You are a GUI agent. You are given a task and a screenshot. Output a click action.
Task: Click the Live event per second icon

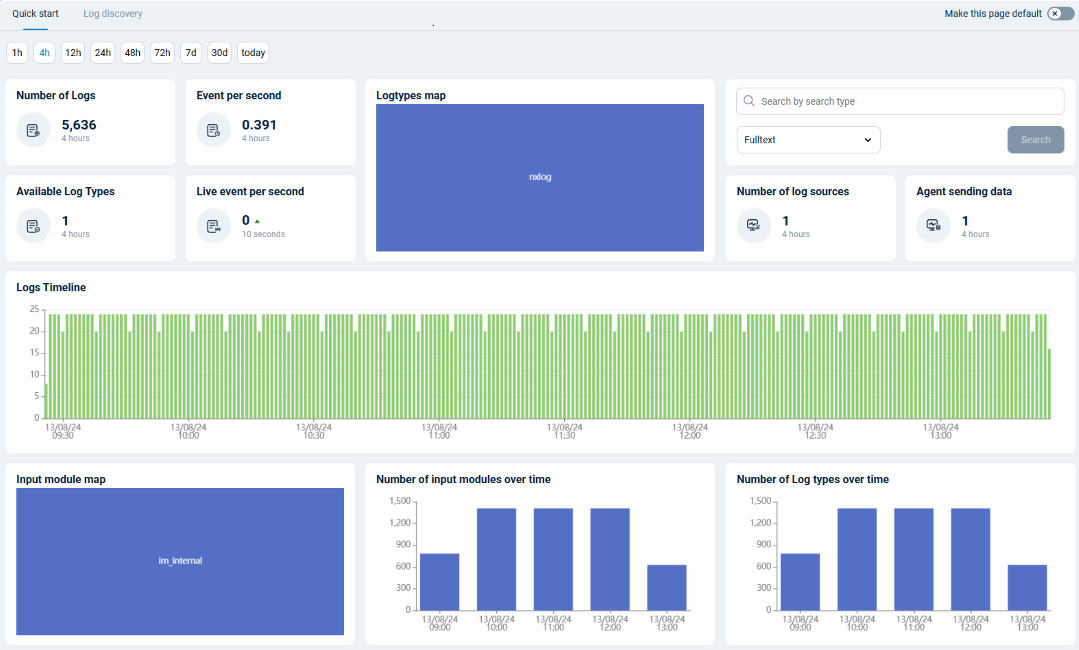(x=213, y=226)
